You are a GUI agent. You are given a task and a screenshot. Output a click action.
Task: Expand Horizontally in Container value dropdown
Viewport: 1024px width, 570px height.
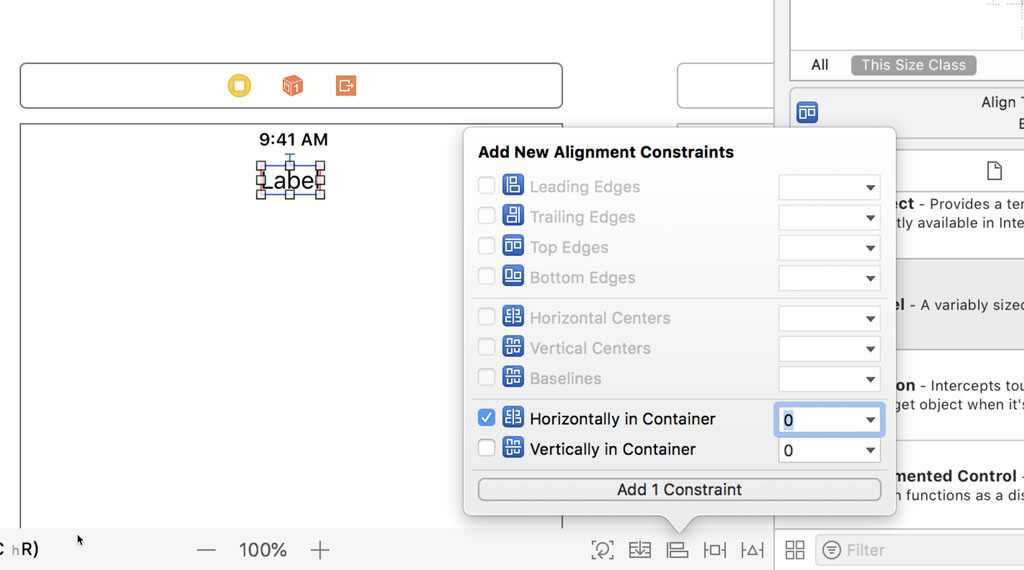click(x=870, y=420)
